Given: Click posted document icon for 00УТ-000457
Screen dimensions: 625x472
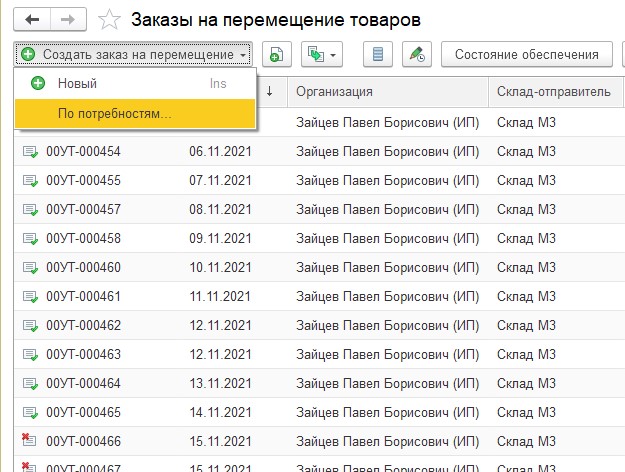Looking at the screenshot, I should tap(30, 210).
